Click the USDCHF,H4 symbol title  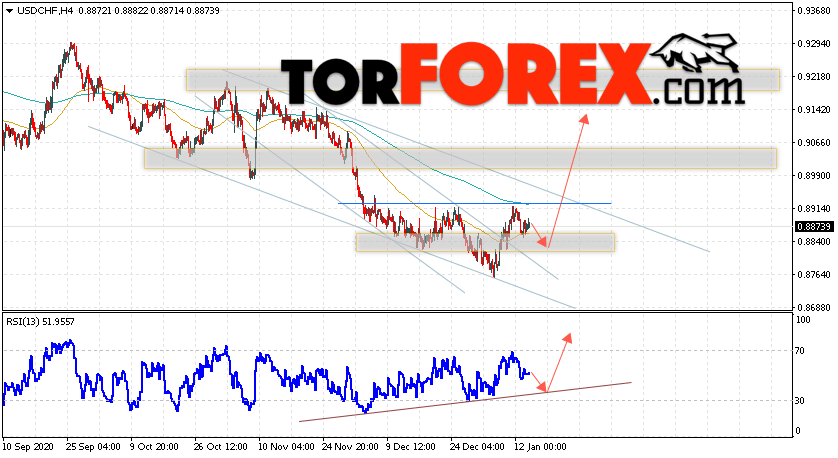coord(45,11)
